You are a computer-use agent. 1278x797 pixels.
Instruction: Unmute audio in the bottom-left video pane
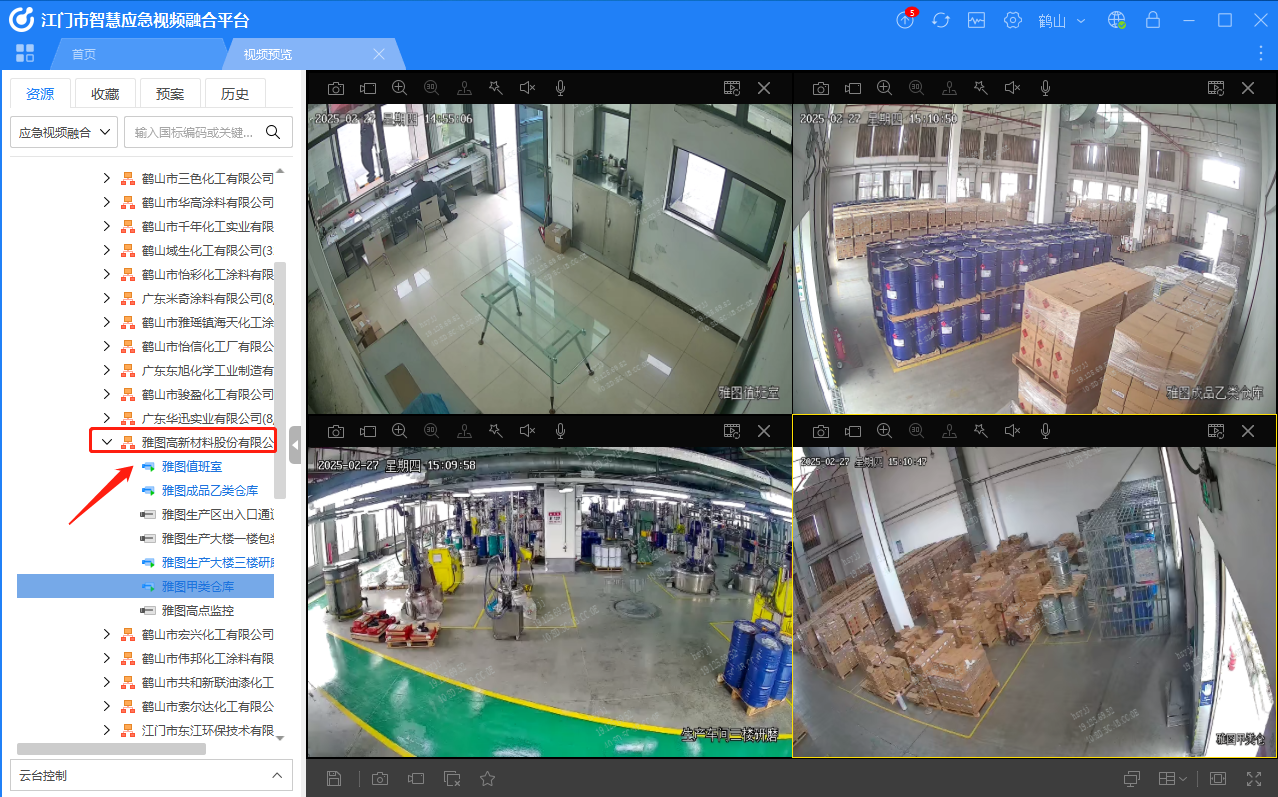[528, 431]
